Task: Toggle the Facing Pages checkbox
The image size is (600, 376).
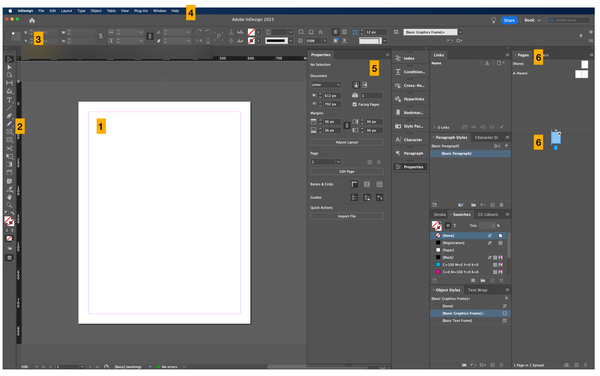Action: click(354, 104)
